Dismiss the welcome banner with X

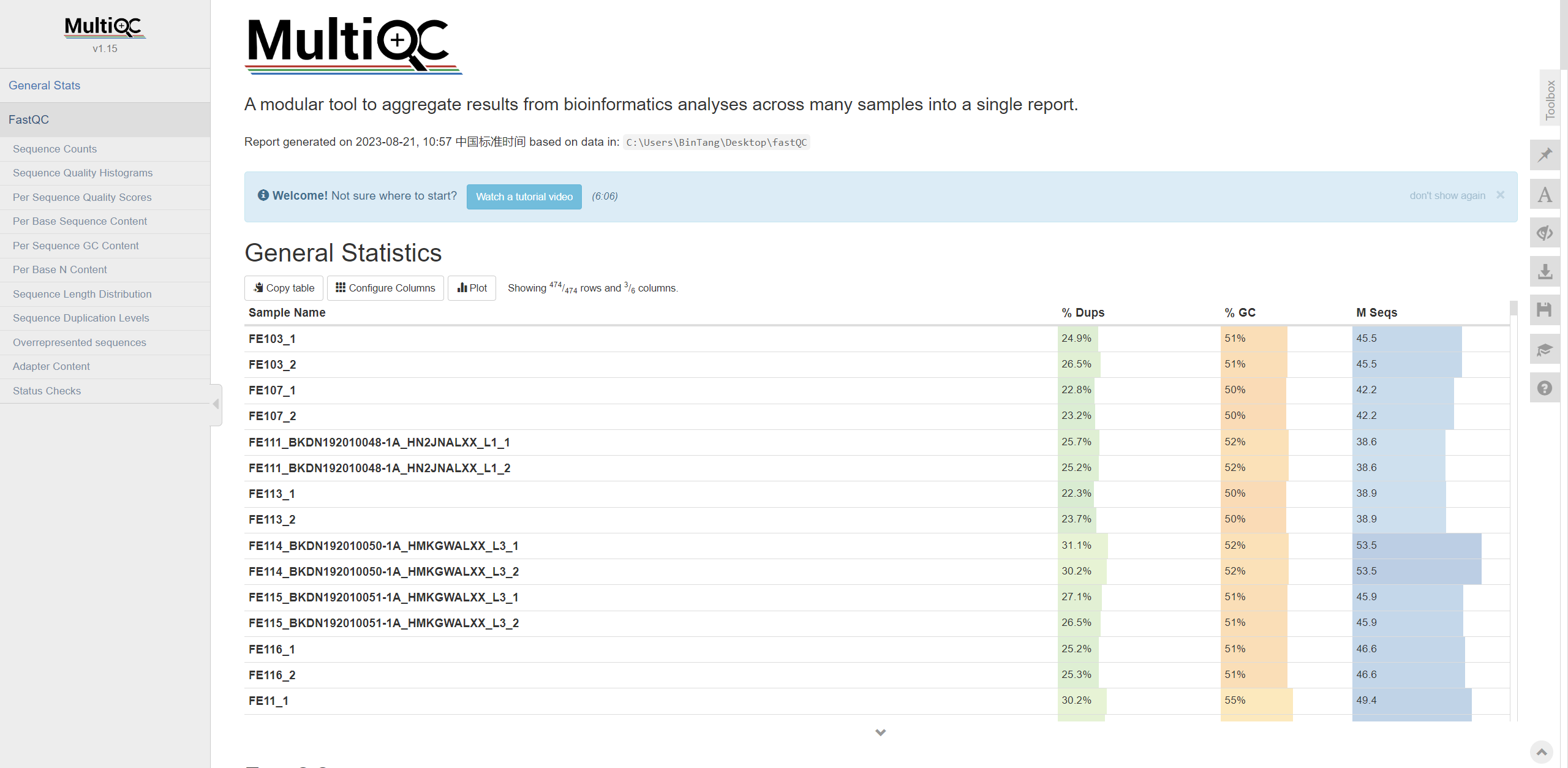tap(1501, 195)
